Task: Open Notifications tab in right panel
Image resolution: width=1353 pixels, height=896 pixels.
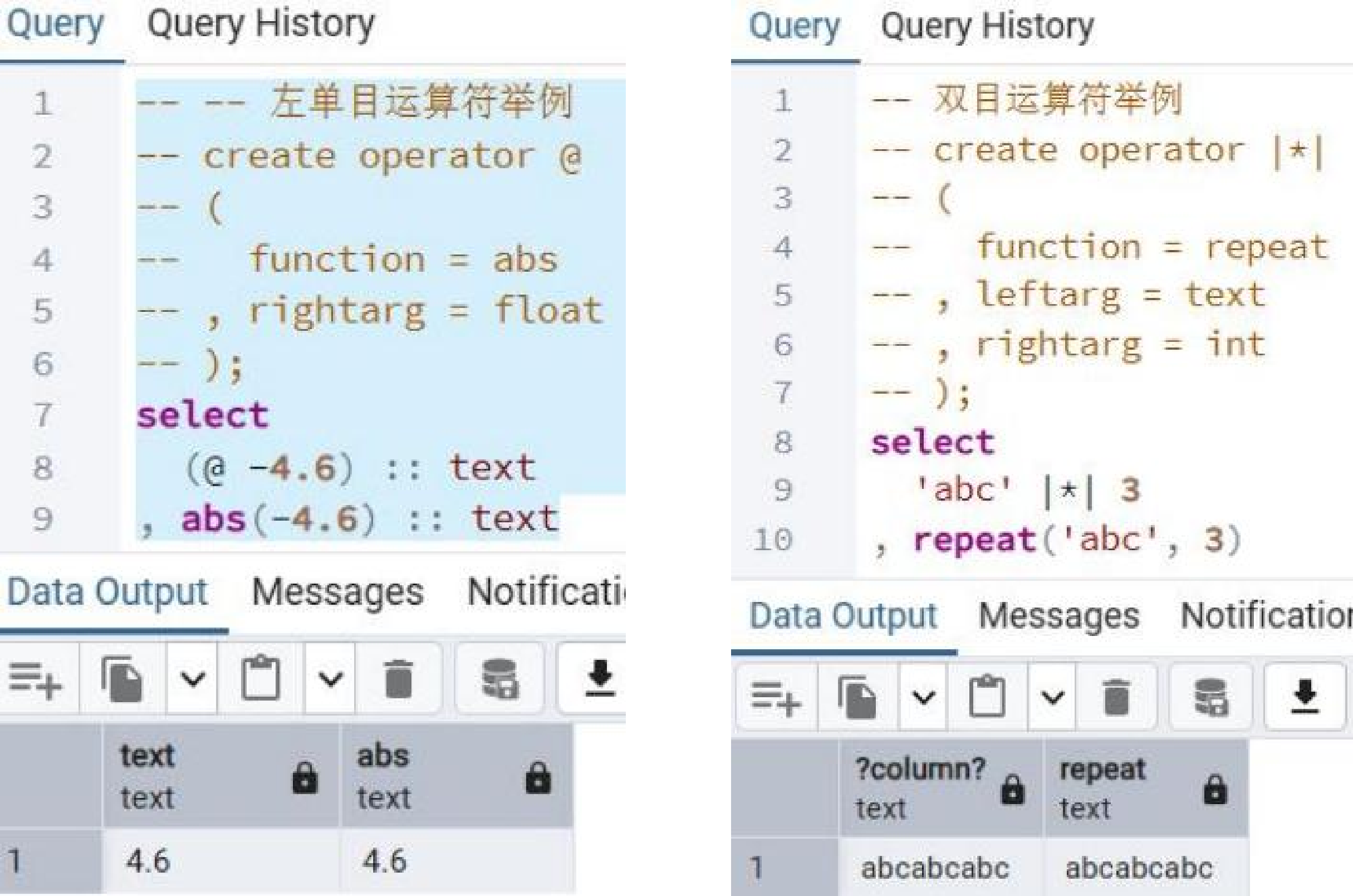Action: pos(1267,616)
